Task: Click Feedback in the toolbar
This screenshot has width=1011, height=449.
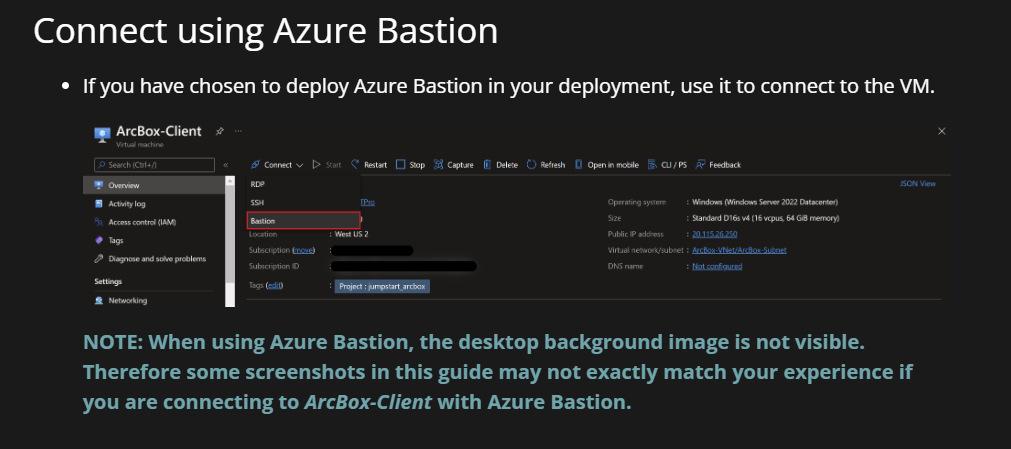Action: (x=718, y=165)
